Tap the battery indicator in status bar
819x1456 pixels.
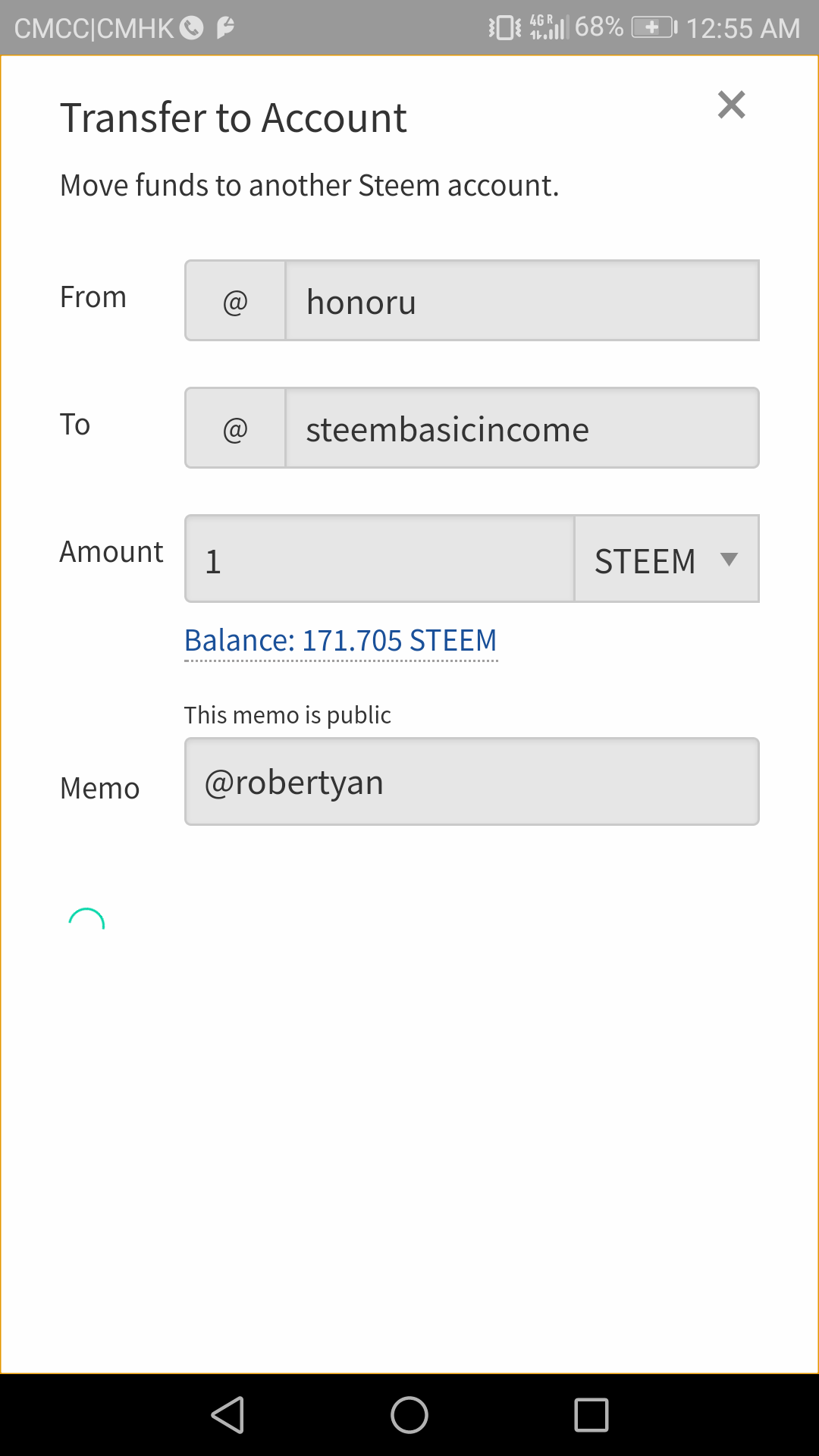[654, 28]
